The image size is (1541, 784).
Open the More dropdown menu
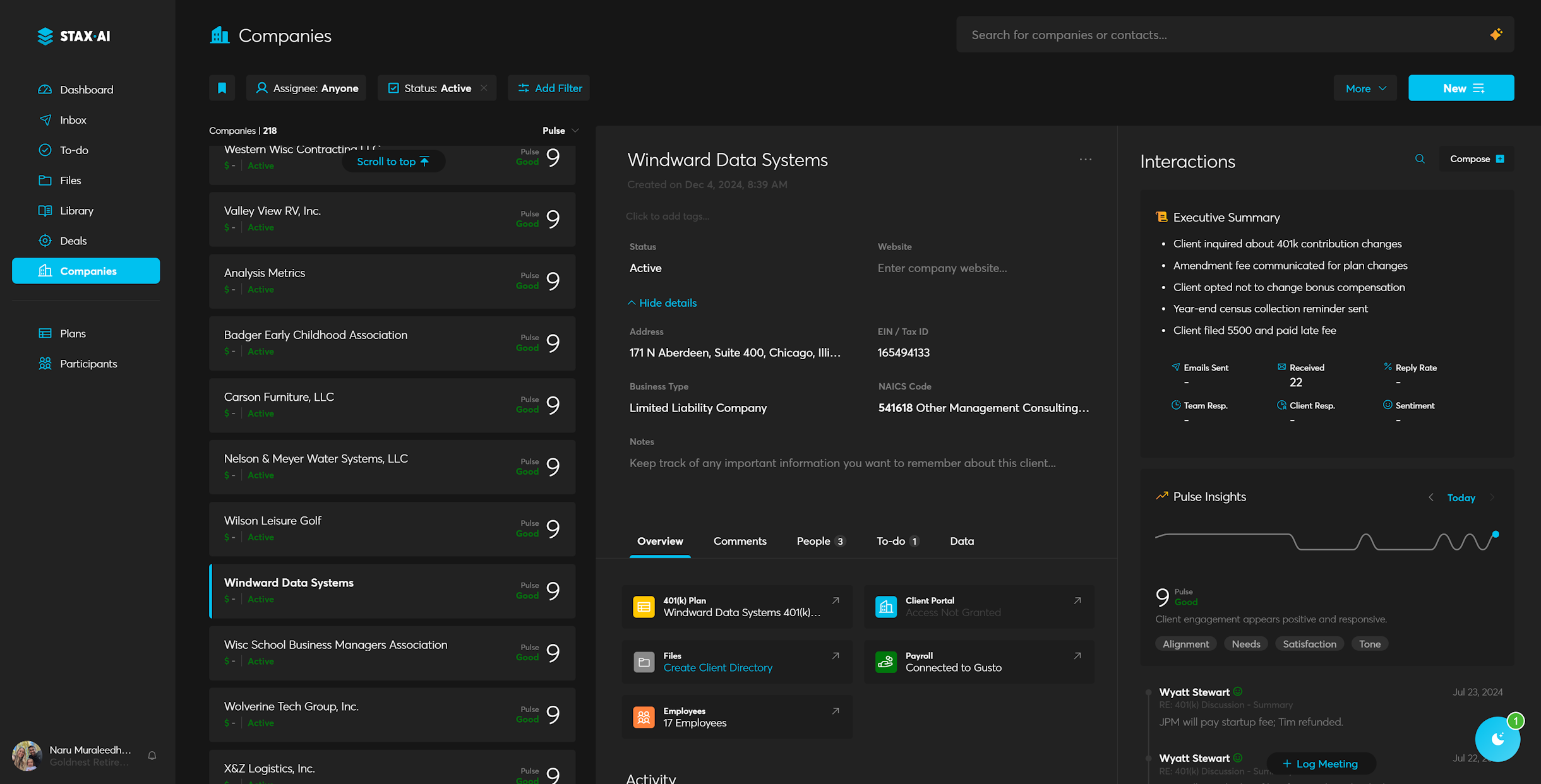[1365, 88]
